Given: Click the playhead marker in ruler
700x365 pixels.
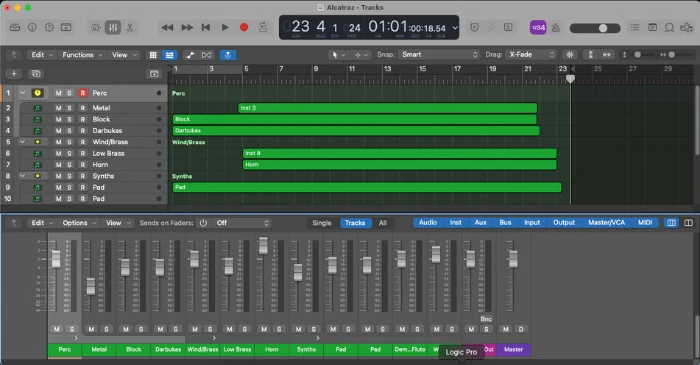Looking at the screenshot, I should [x=570, y=79].
